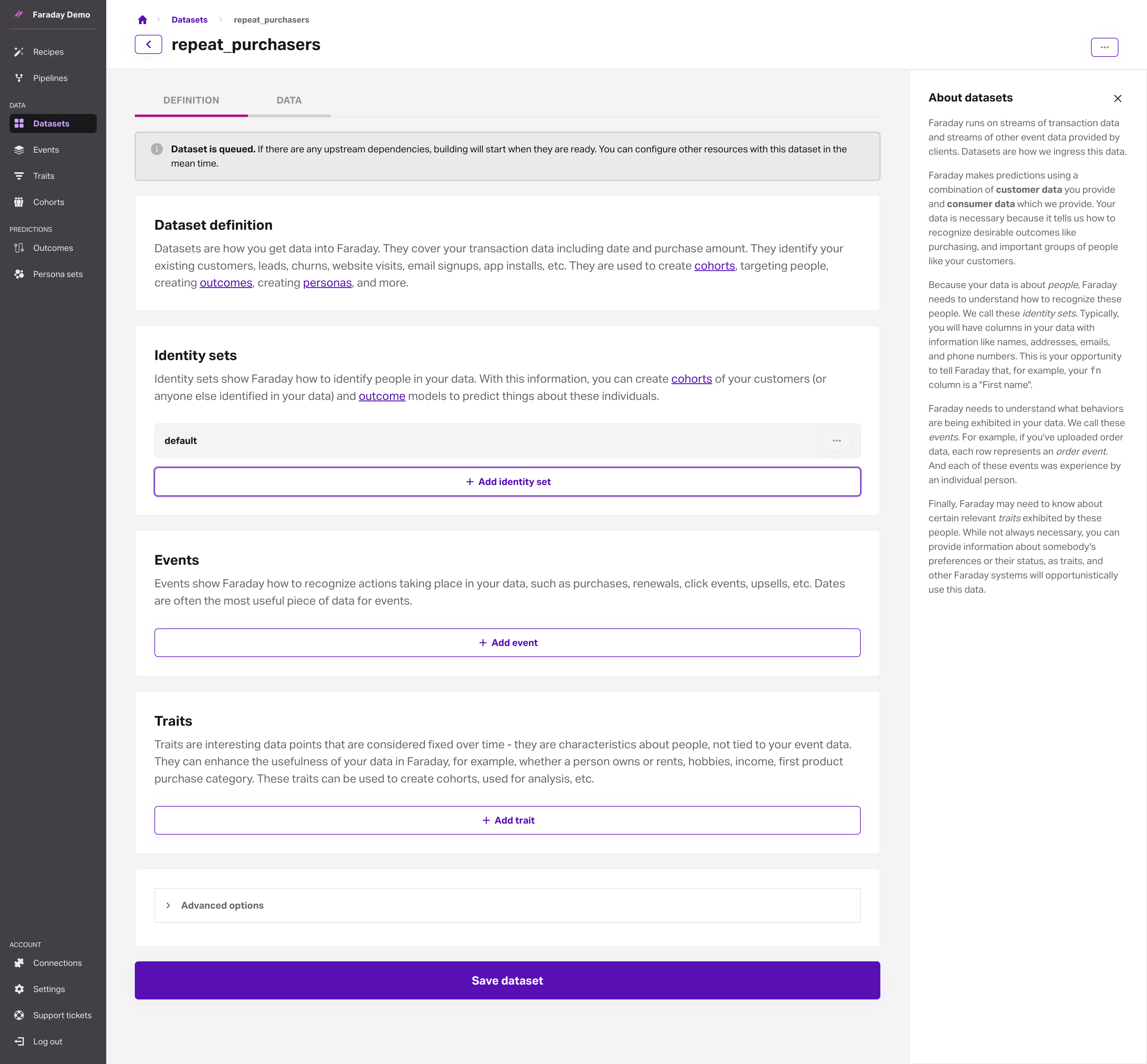Image resolution: width=1147 pixels, height=1064 pixels.
Task: Click the home icon in breadcrumb
Action: coord(142,20)
